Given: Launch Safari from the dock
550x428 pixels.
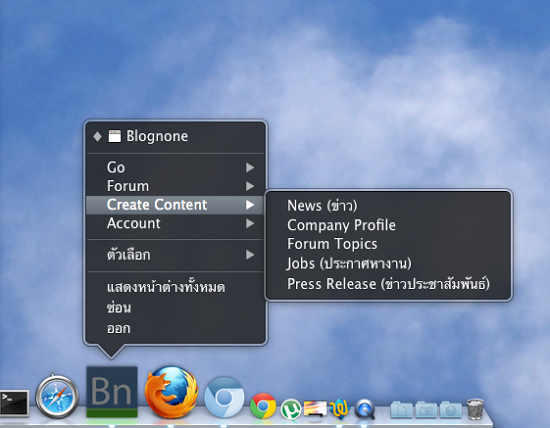Looking at the screenshot, I should (57, 396).
